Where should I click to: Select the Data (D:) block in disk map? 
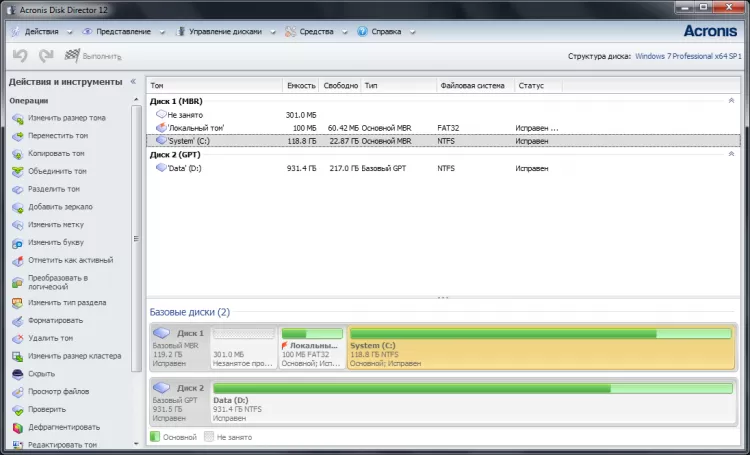[x=473, y=403]
